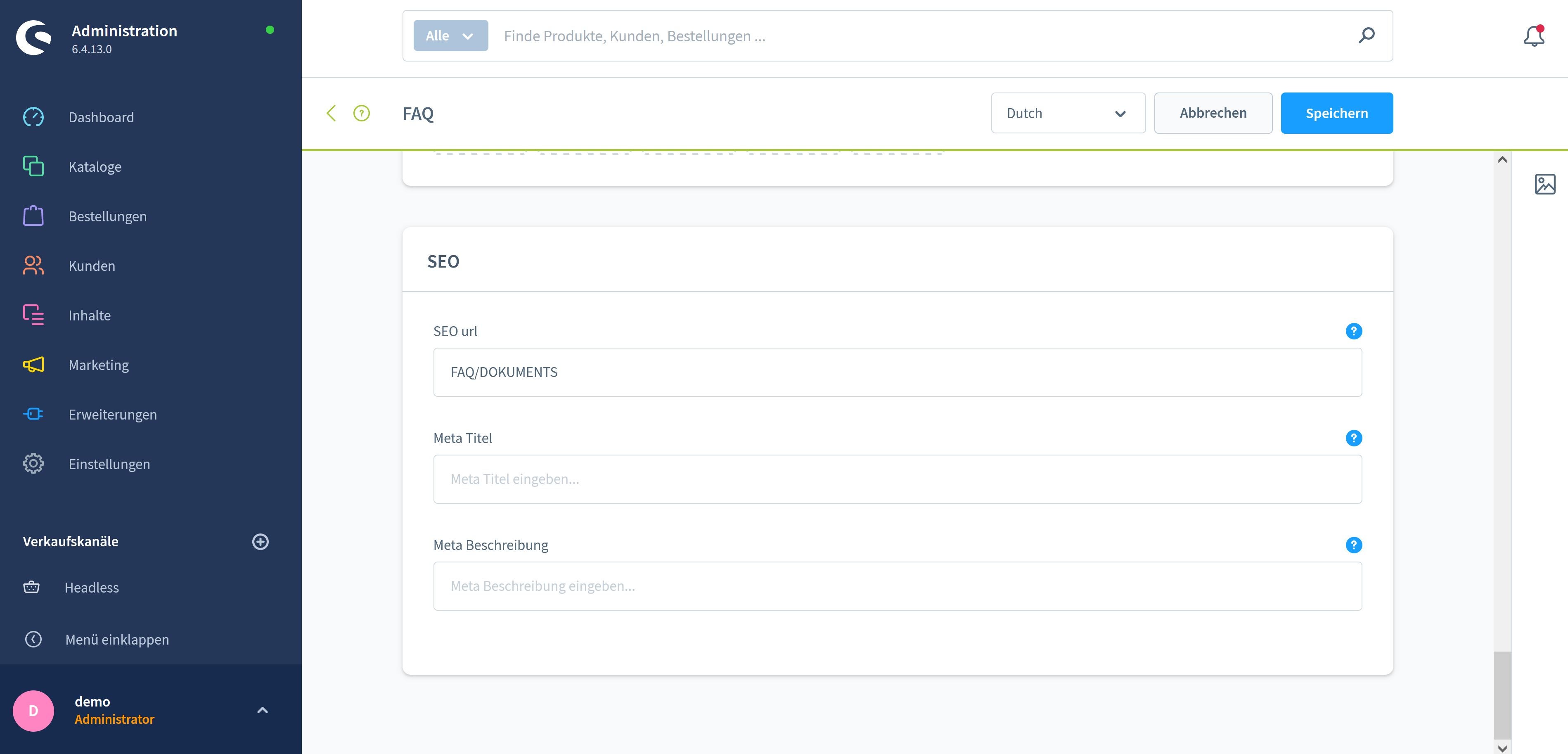The height and width of the screenshot is (754, 1568).
Task: Open the Dutch language selector
Action: [1068, 113]
